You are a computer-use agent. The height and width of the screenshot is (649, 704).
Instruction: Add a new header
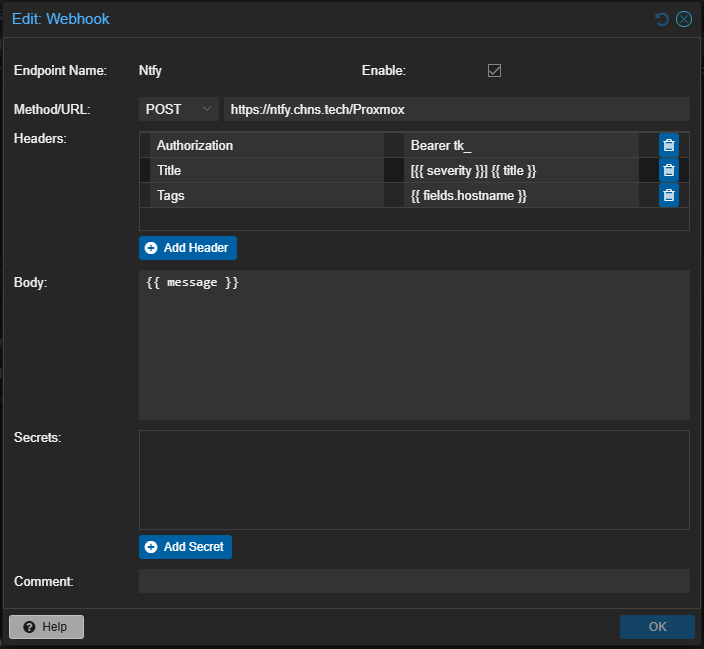(188, 248)
